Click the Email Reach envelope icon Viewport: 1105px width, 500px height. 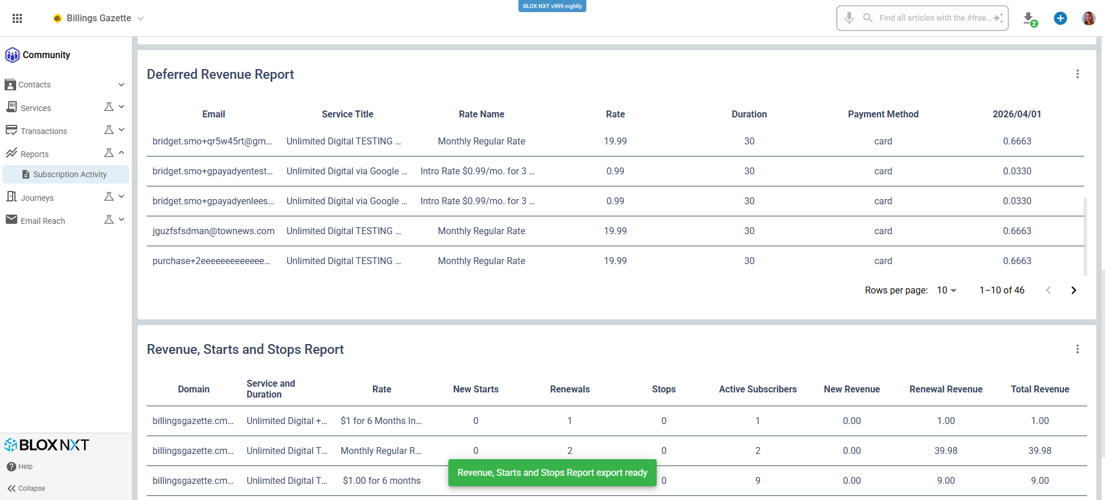pos(11,220)
